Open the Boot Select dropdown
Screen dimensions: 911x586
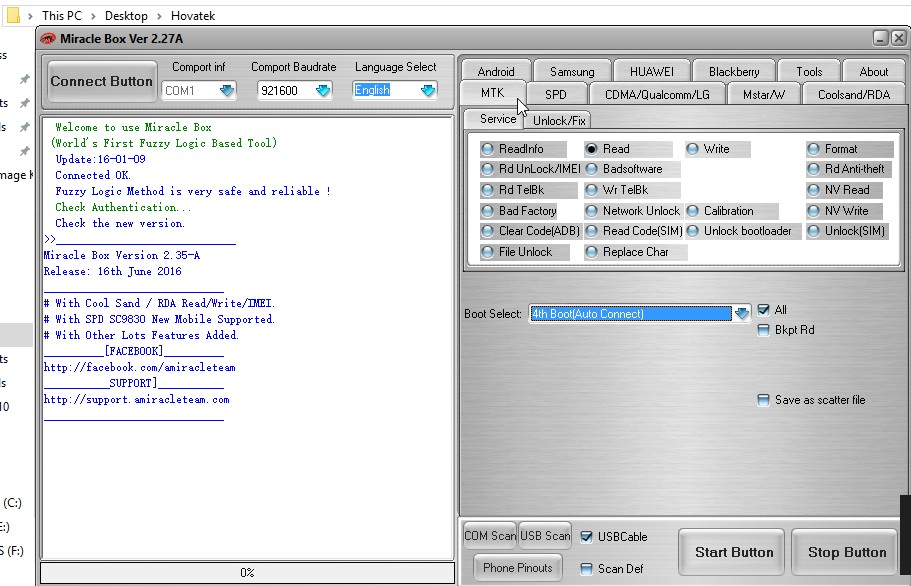click(741, 314)
